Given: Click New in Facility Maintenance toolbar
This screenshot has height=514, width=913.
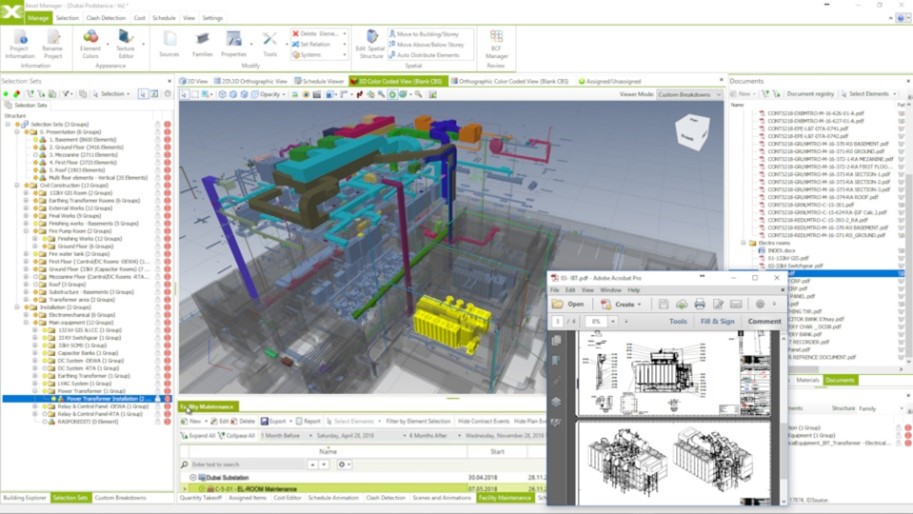Looking at the screenshot, I should pyautogui.click(x=191, y=421).
